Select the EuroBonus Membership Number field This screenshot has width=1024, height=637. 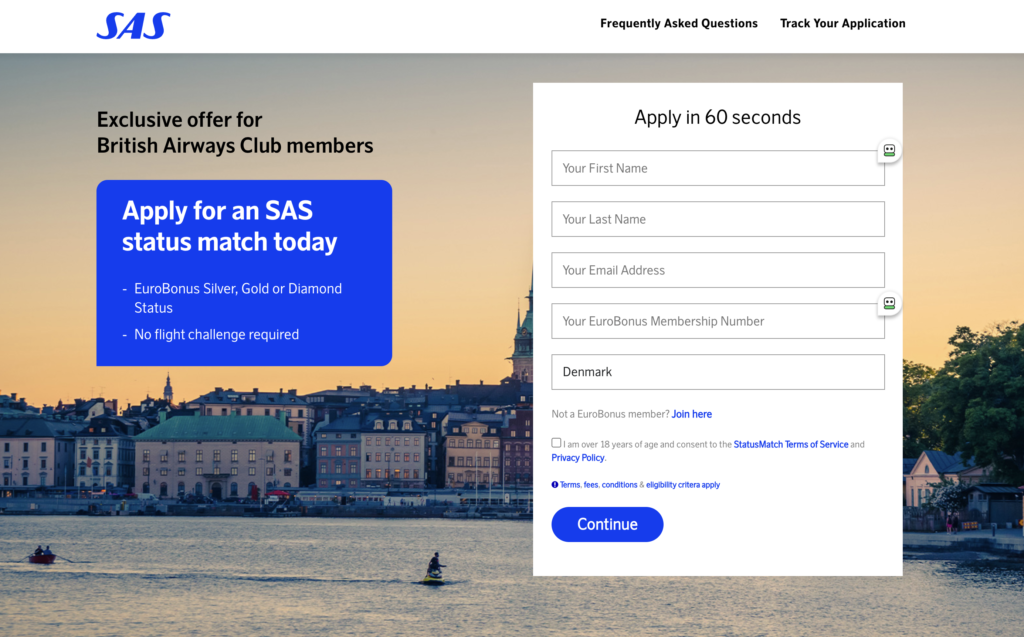pos(715,321)
